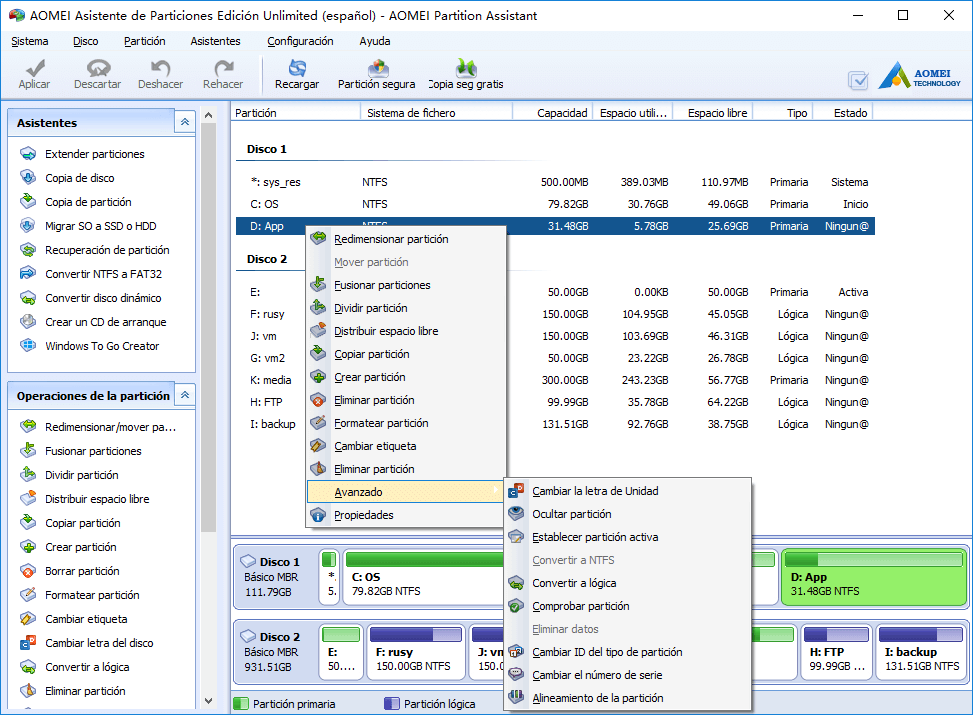This screenshot has width=973, height=715.
Task: Open the Sistema menu
Action: coord(30,42)
